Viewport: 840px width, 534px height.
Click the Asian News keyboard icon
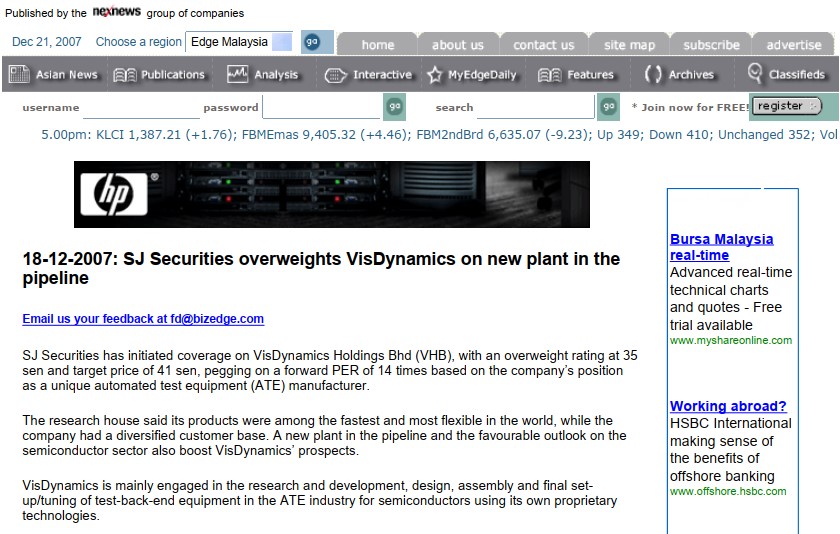click(20, 74)
